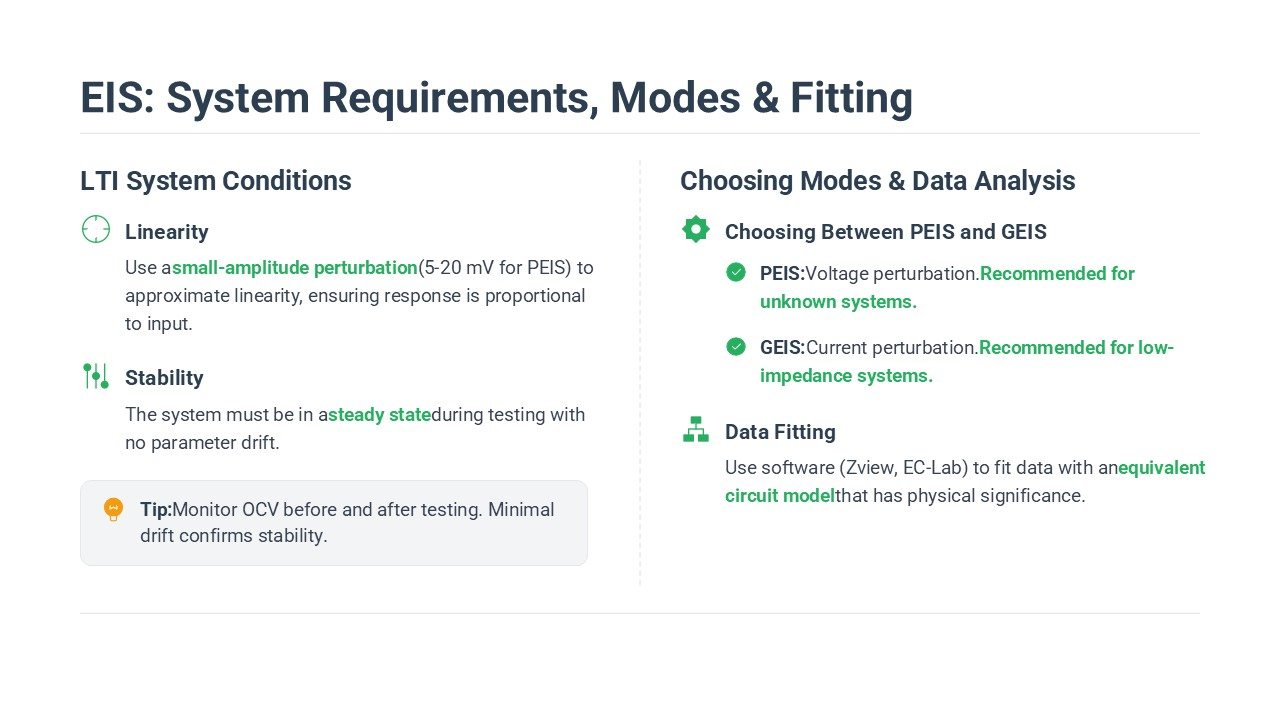The image size is (1280, 720).
Task: Click the LTI System Conditions heading
Action: coord(216,181)
